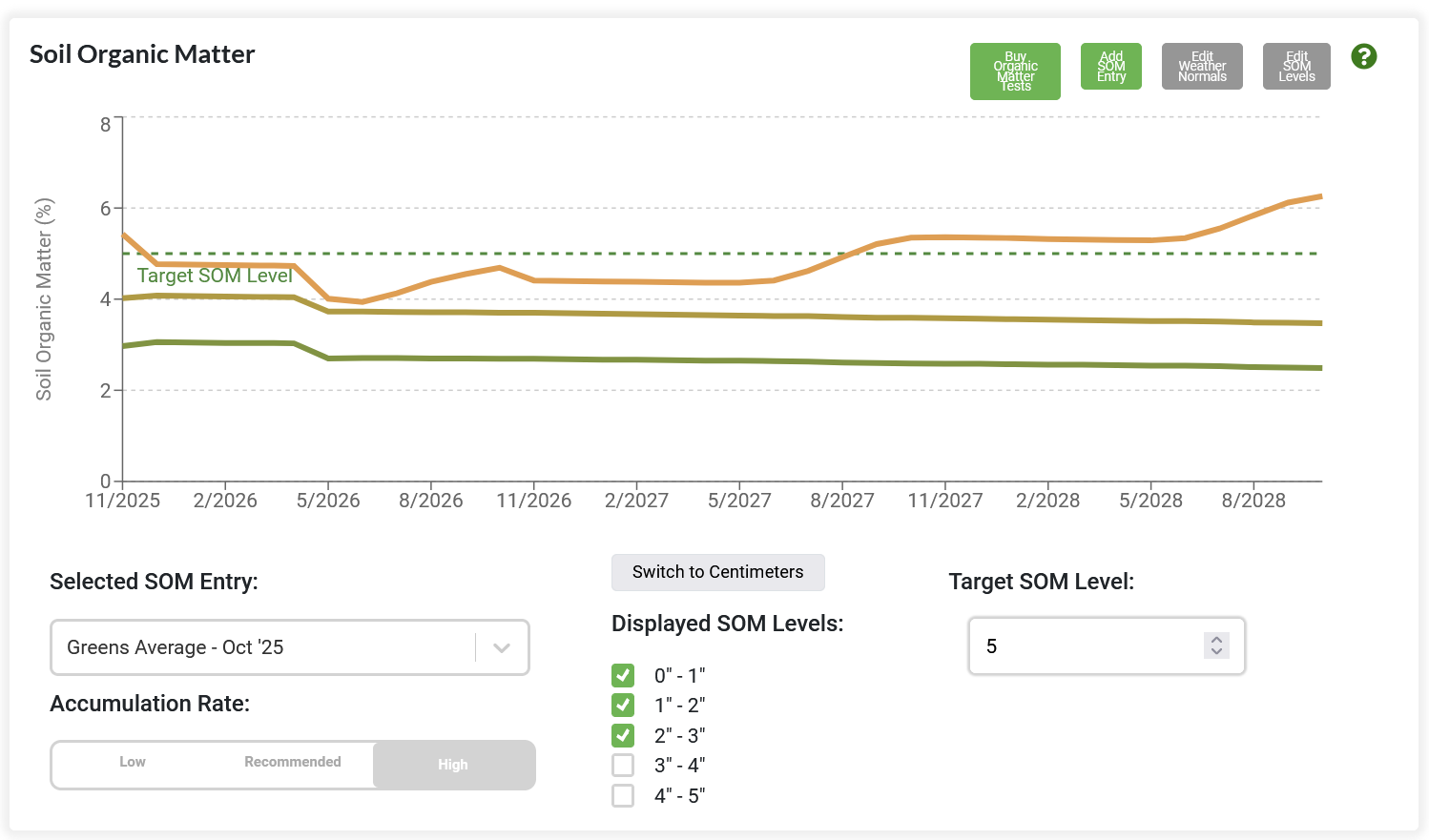Click the Target SOM Level stepper arrows
The image size is (1429, 840).
coord(1216,645)
